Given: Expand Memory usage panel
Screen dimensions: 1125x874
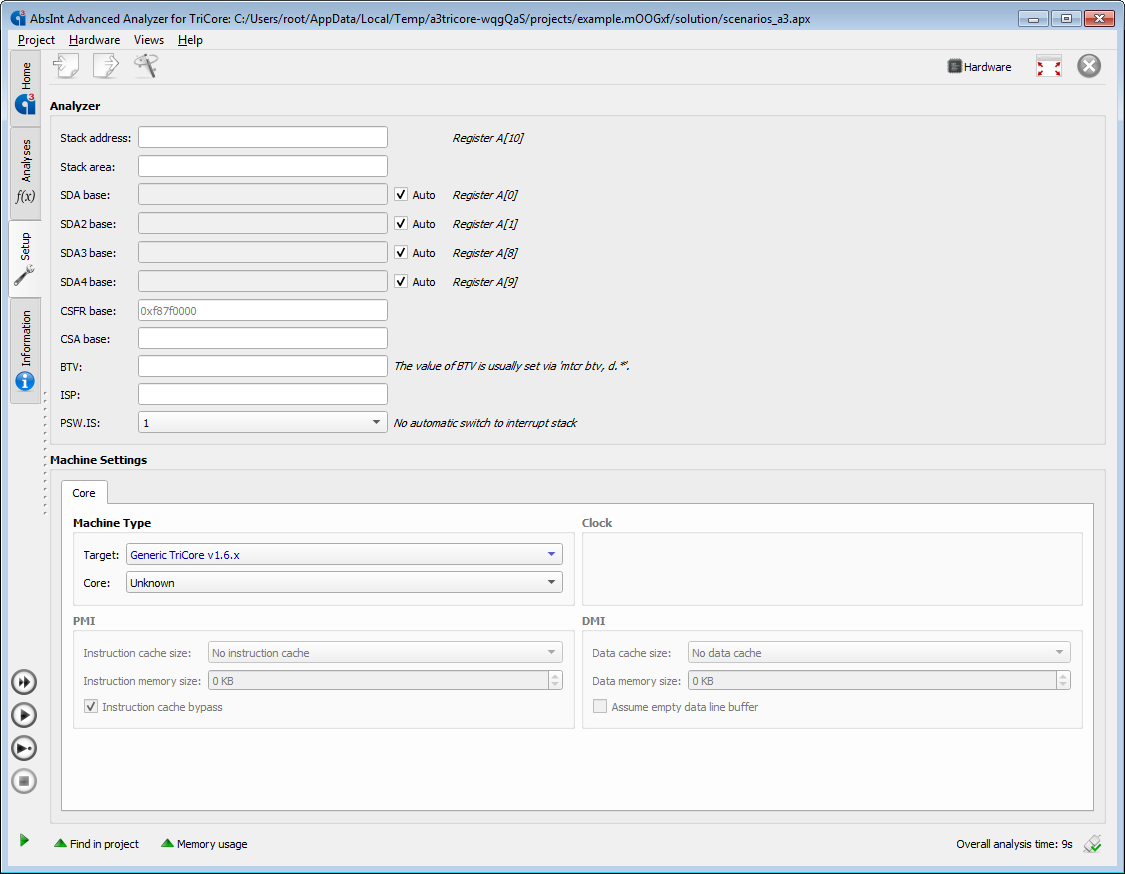Looking at the screenshot, I should pos(204,844).
